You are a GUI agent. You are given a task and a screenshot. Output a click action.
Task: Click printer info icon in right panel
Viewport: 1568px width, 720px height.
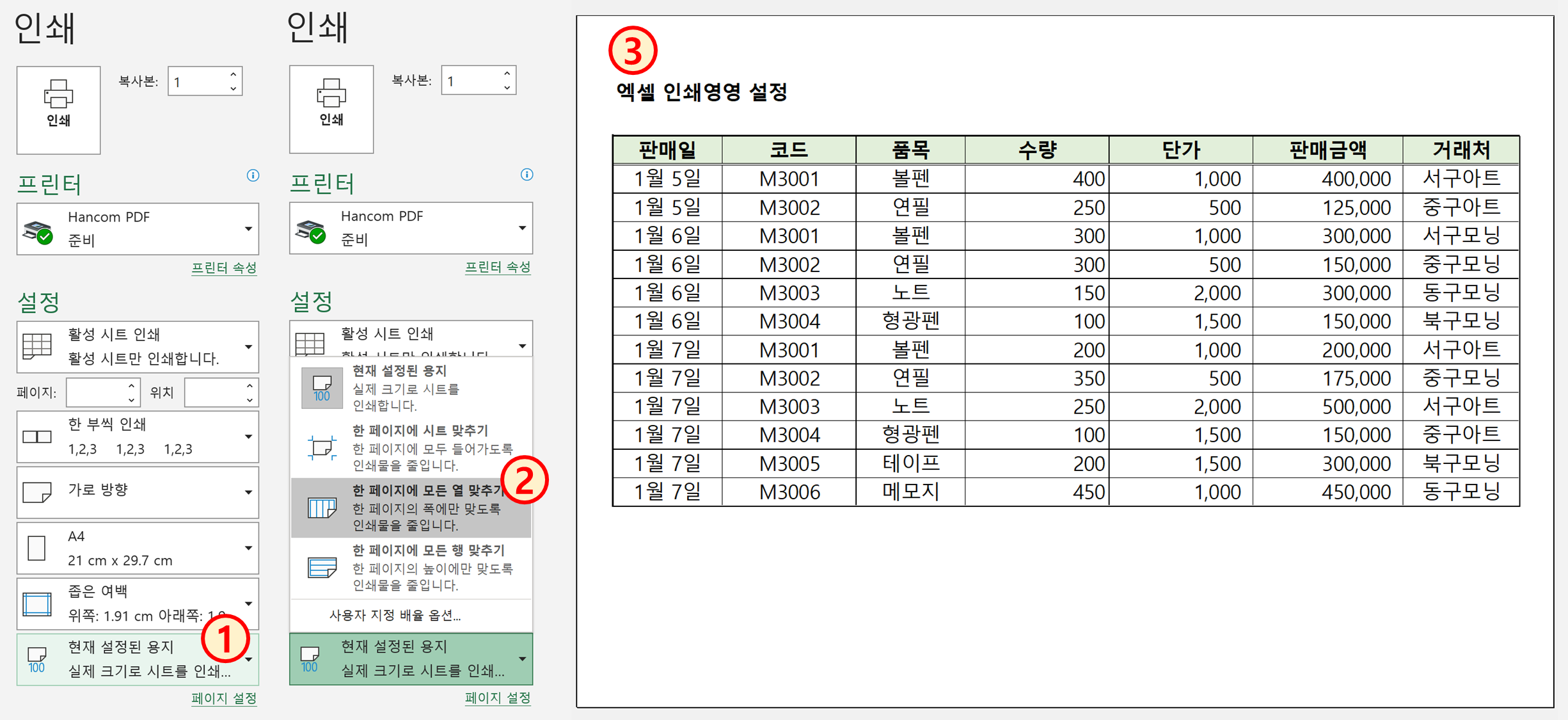(x=527, y=175)
